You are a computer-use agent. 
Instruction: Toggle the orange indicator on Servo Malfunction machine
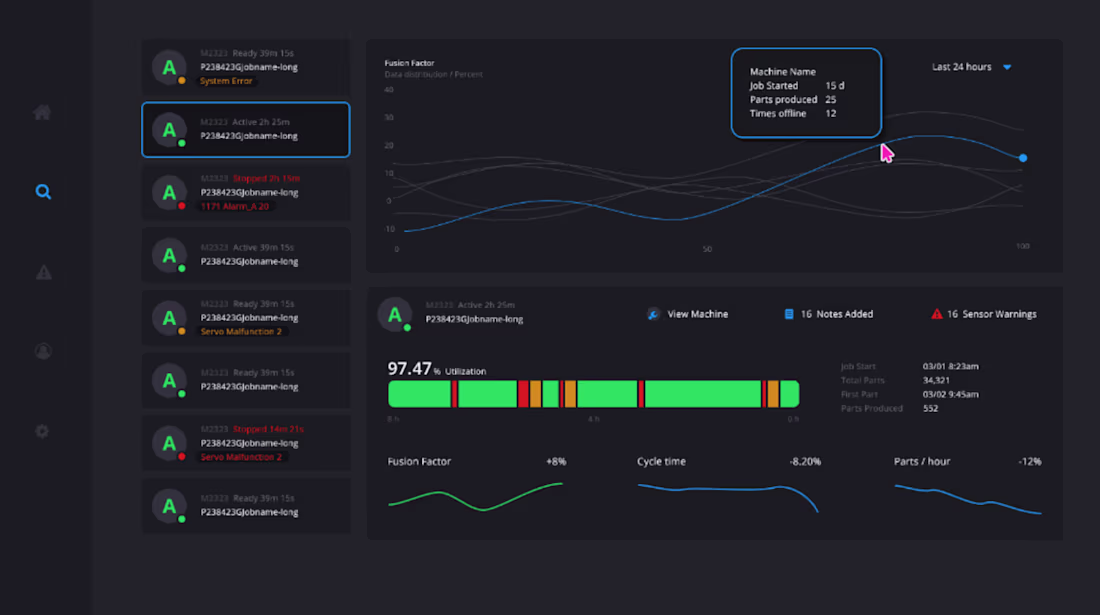[x=181, y=331]
